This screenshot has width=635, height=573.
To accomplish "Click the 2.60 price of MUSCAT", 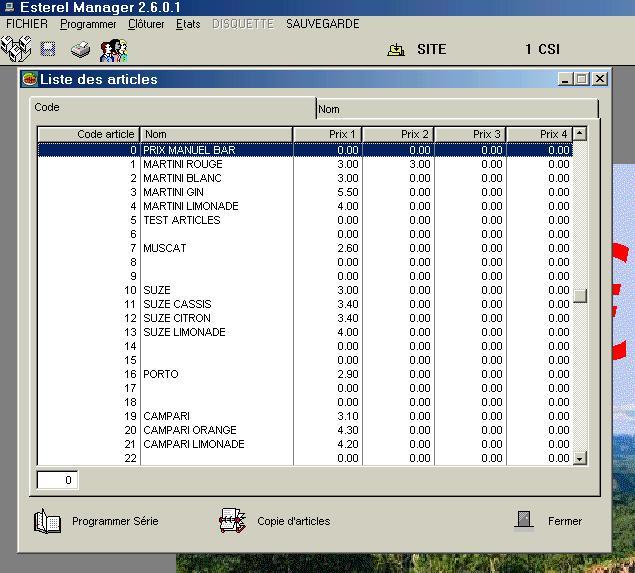I will pyautogui.click(x=348, y=248).
